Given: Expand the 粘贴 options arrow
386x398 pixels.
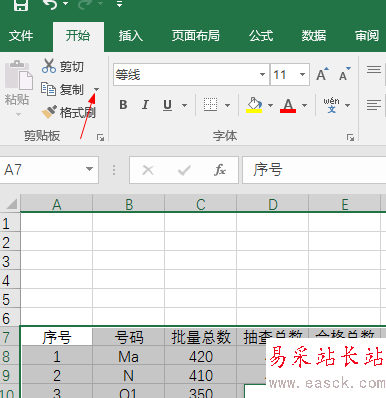Looking at the screenshot, I should point(18,114).
